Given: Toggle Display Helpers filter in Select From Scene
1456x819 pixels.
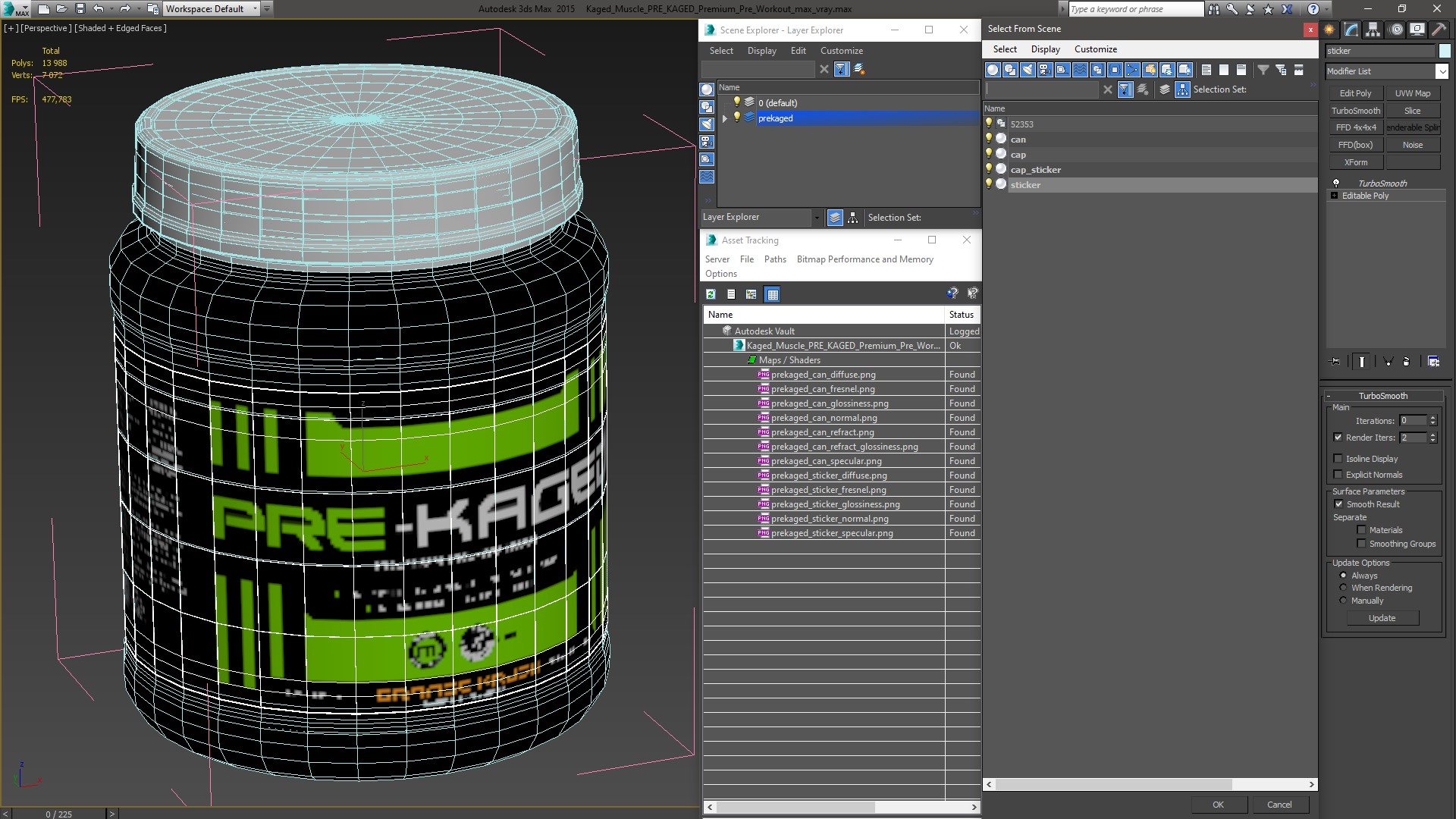Looking at the screenshot, I should coord(1062,70).
